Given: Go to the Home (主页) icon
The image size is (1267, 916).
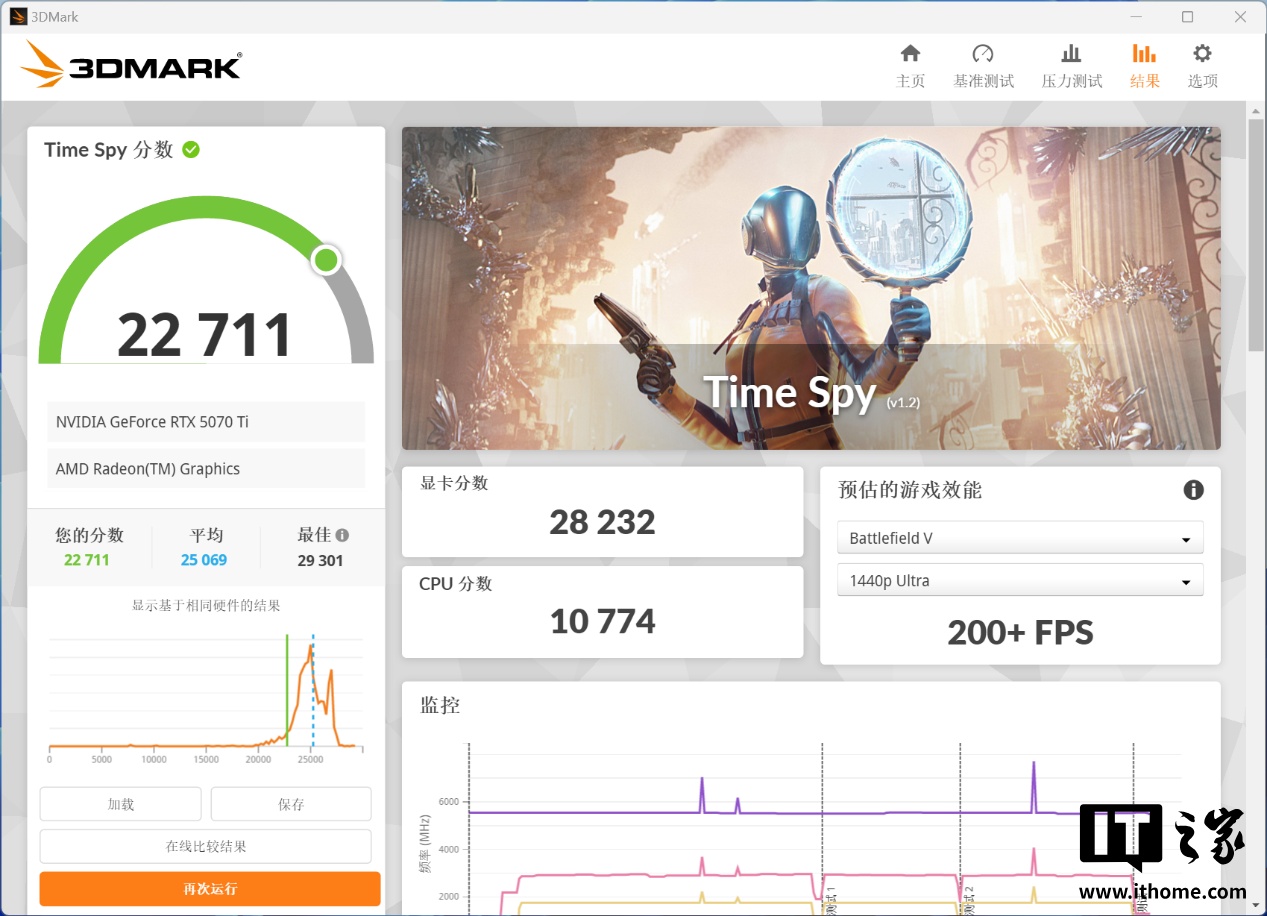Looking at the screenshot, I should 910,54.
